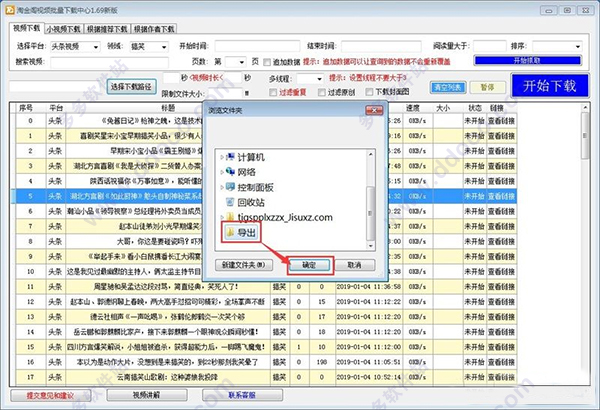The width and height of the screenshot is (600, 410).
Task: Close the 浏览文件夹 dialog
Action: (x=374, y=110)
